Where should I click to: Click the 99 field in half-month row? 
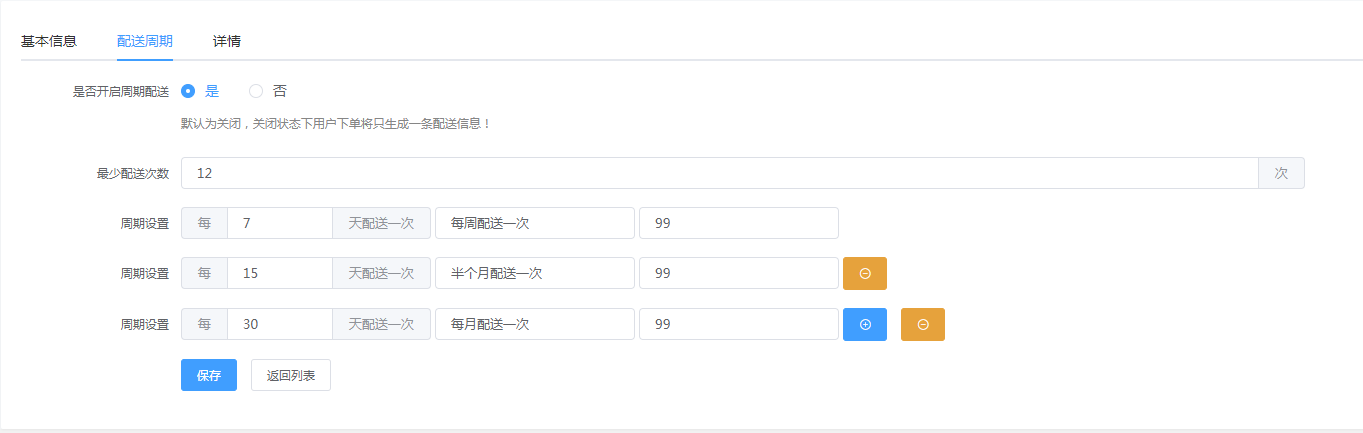point(739,273)
